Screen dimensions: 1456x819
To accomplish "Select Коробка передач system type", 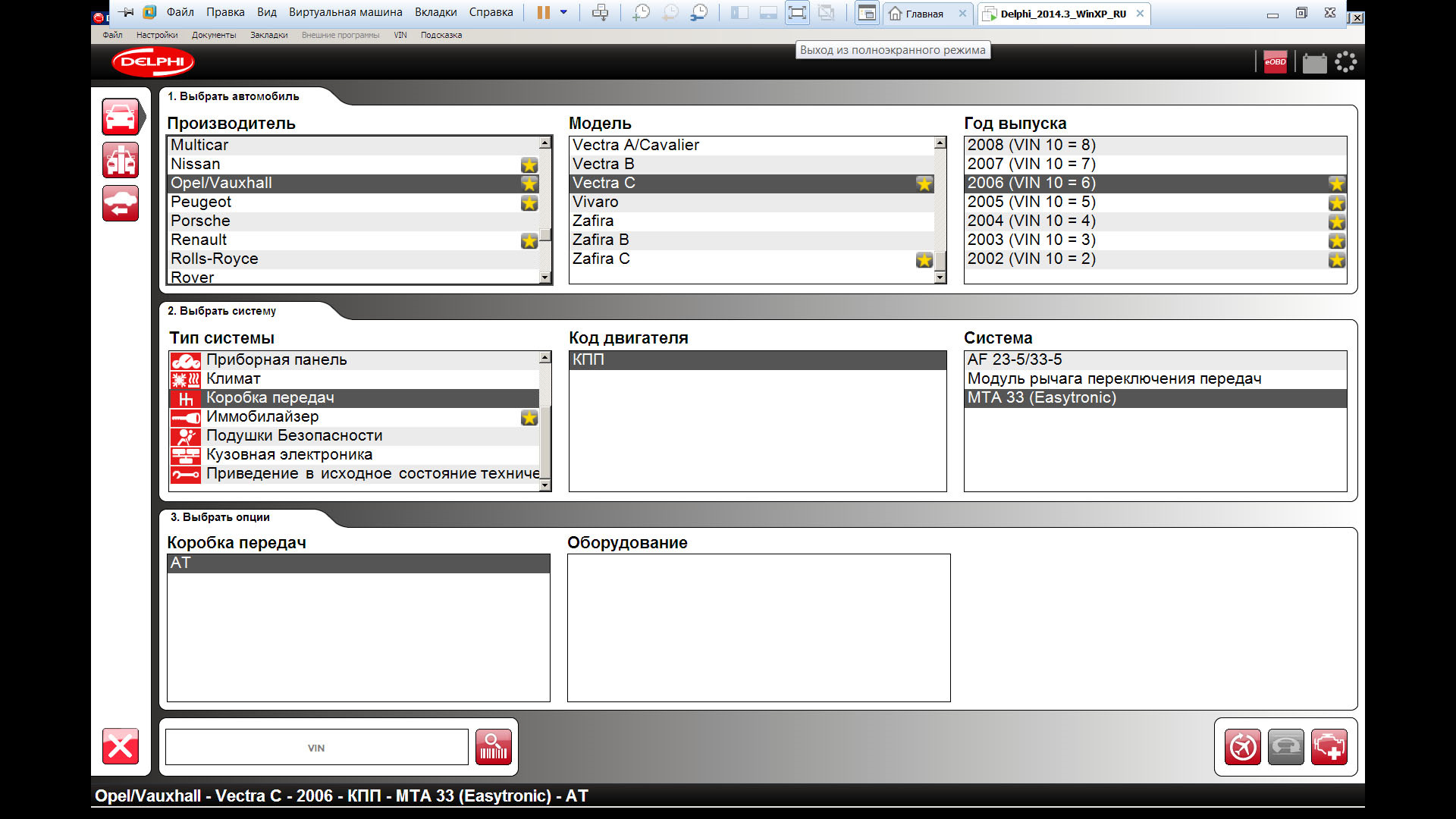I will point(353,398).
